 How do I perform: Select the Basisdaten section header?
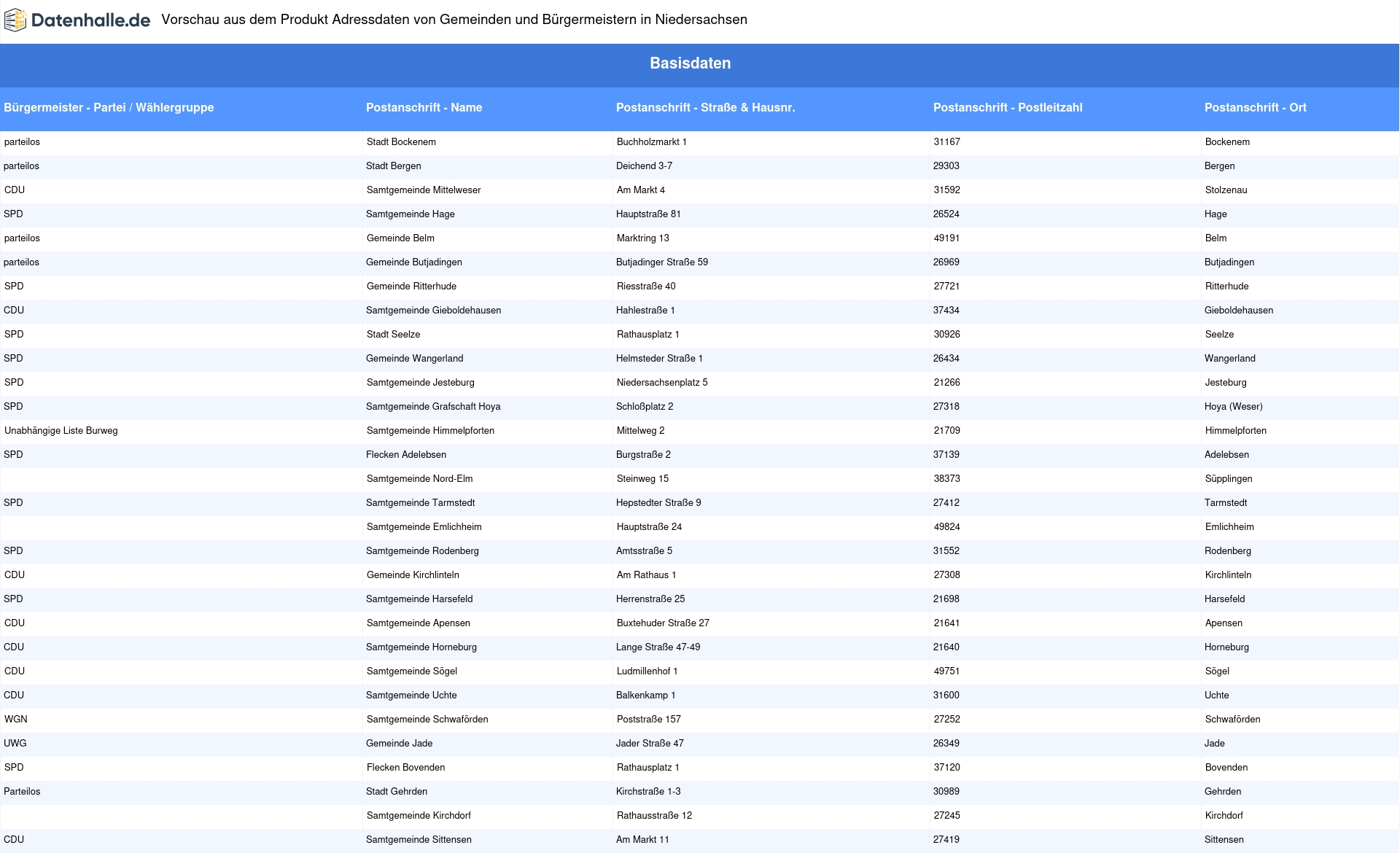pos(690,63)
